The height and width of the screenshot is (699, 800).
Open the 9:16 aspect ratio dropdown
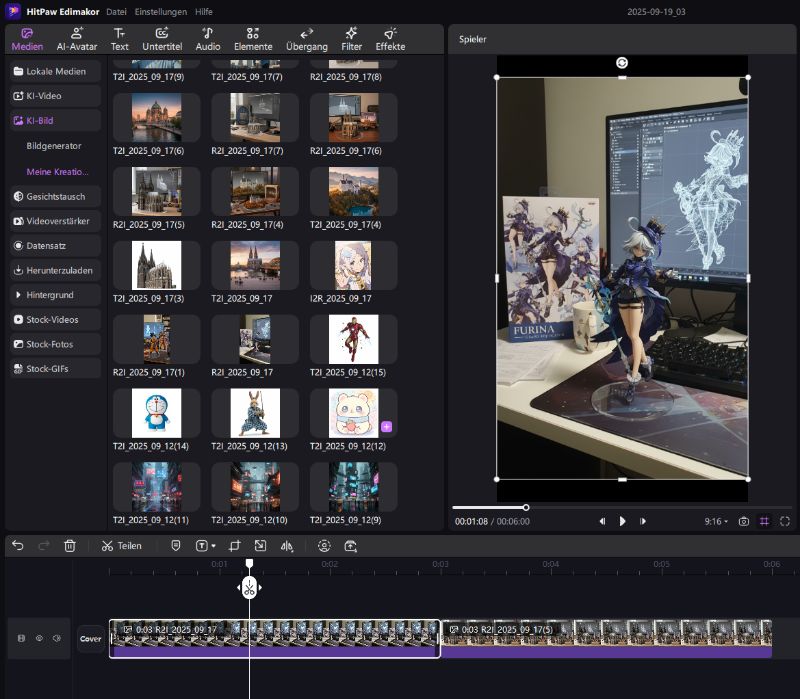pyautogui.click(x=716, y=521)
